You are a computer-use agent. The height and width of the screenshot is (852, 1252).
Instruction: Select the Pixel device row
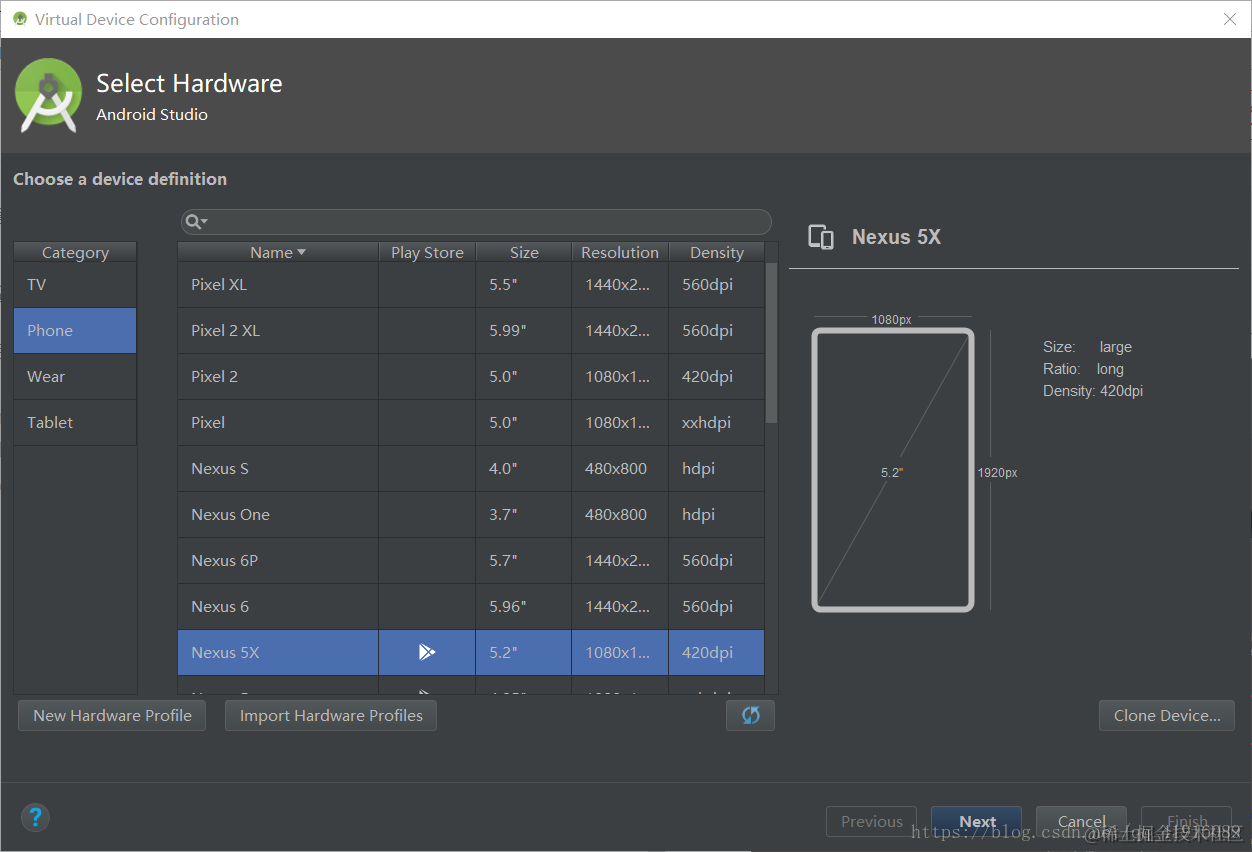point(471,423)
